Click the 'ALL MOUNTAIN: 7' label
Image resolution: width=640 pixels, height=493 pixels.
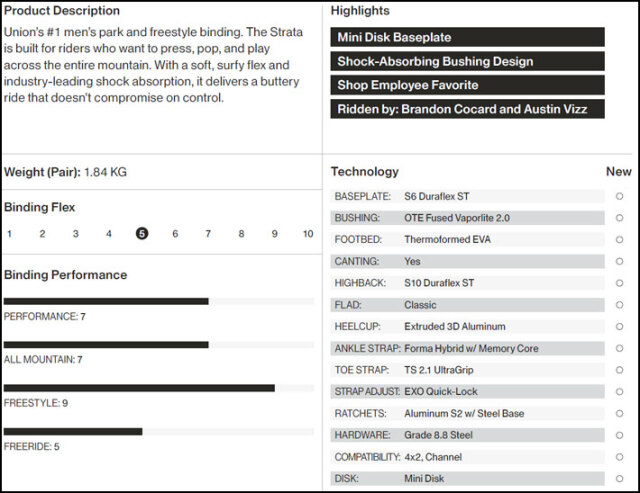pyautogui.click(x=43, y=360)
